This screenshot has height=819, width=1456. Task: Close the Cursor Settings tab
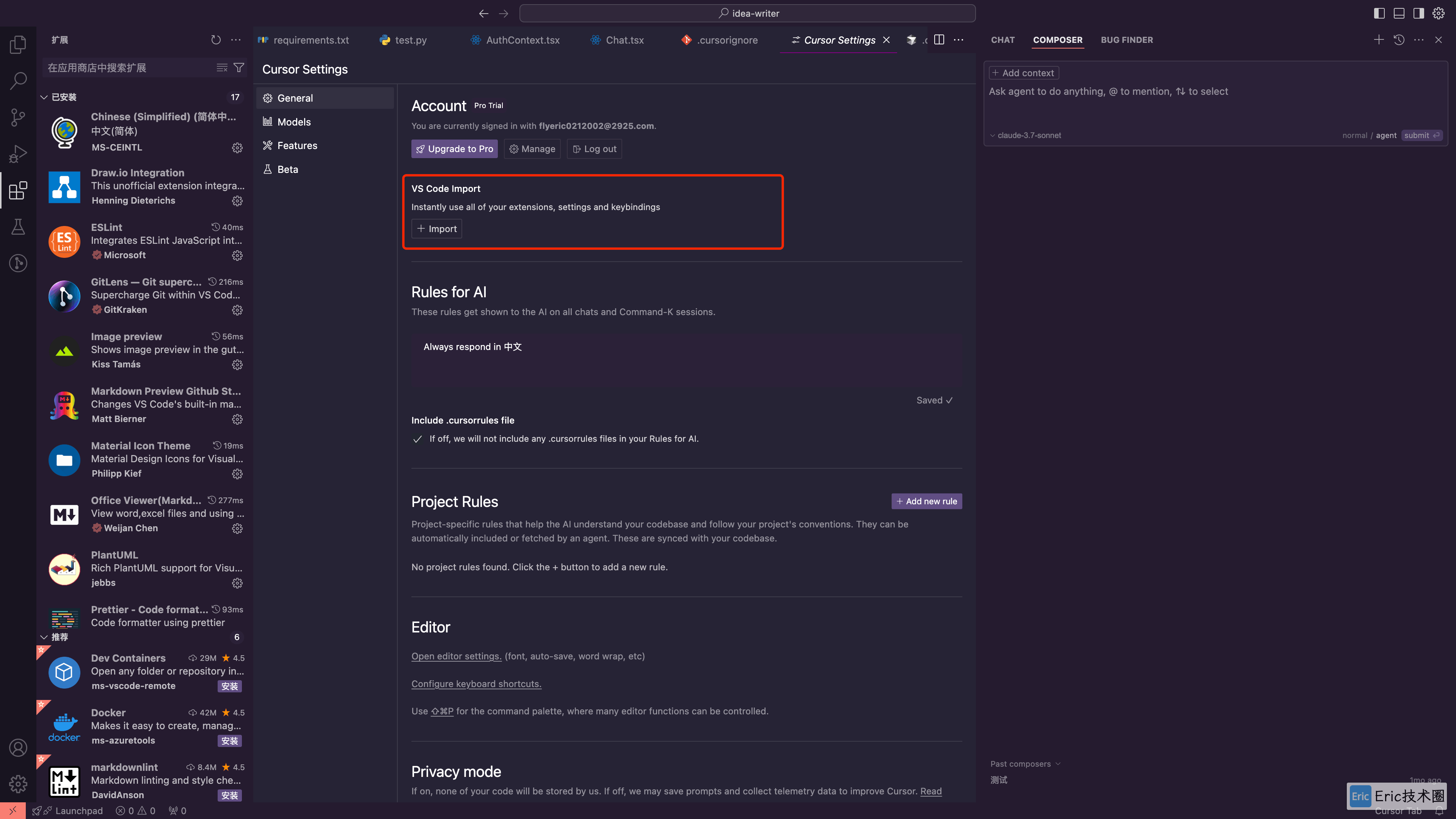click(x=886, y=39)
